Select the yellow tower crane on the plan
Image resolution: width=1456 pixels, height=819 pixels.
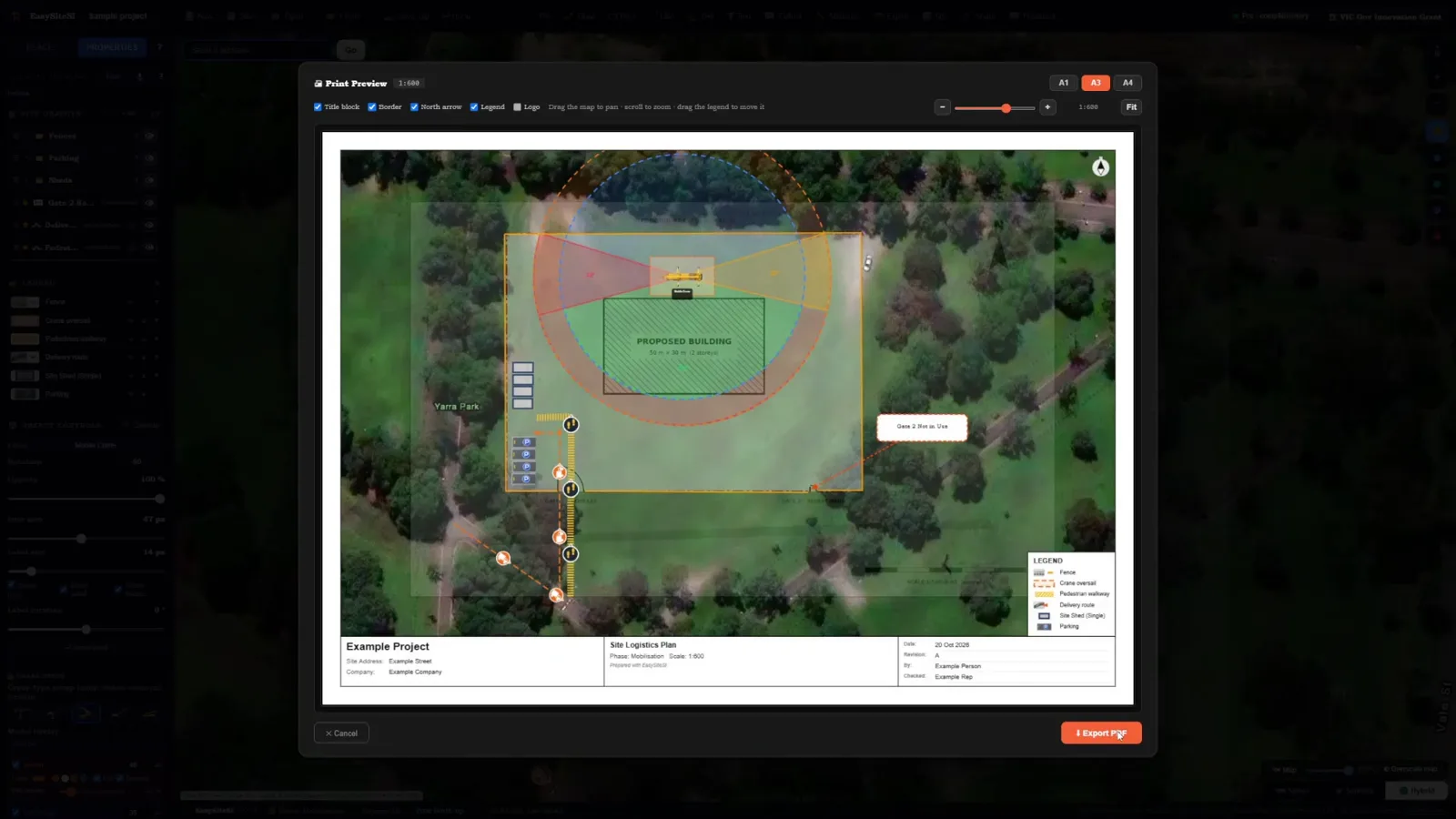[682, 276]
